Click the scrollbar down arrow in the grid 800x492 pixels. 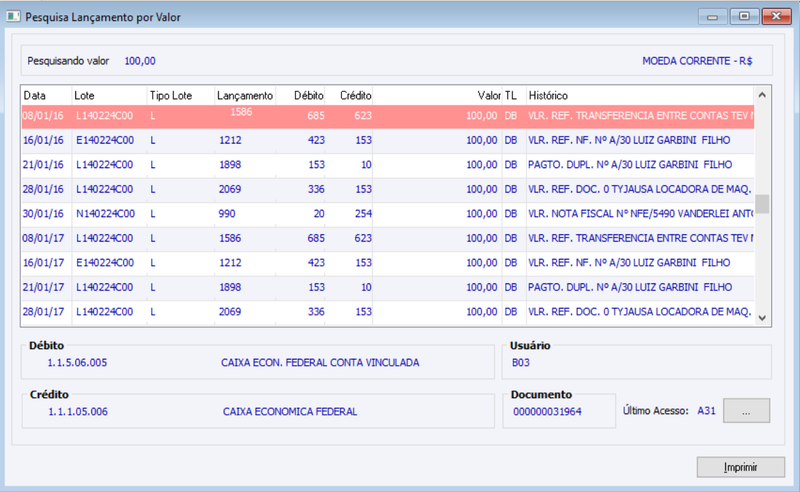click(x=762, y=317)
